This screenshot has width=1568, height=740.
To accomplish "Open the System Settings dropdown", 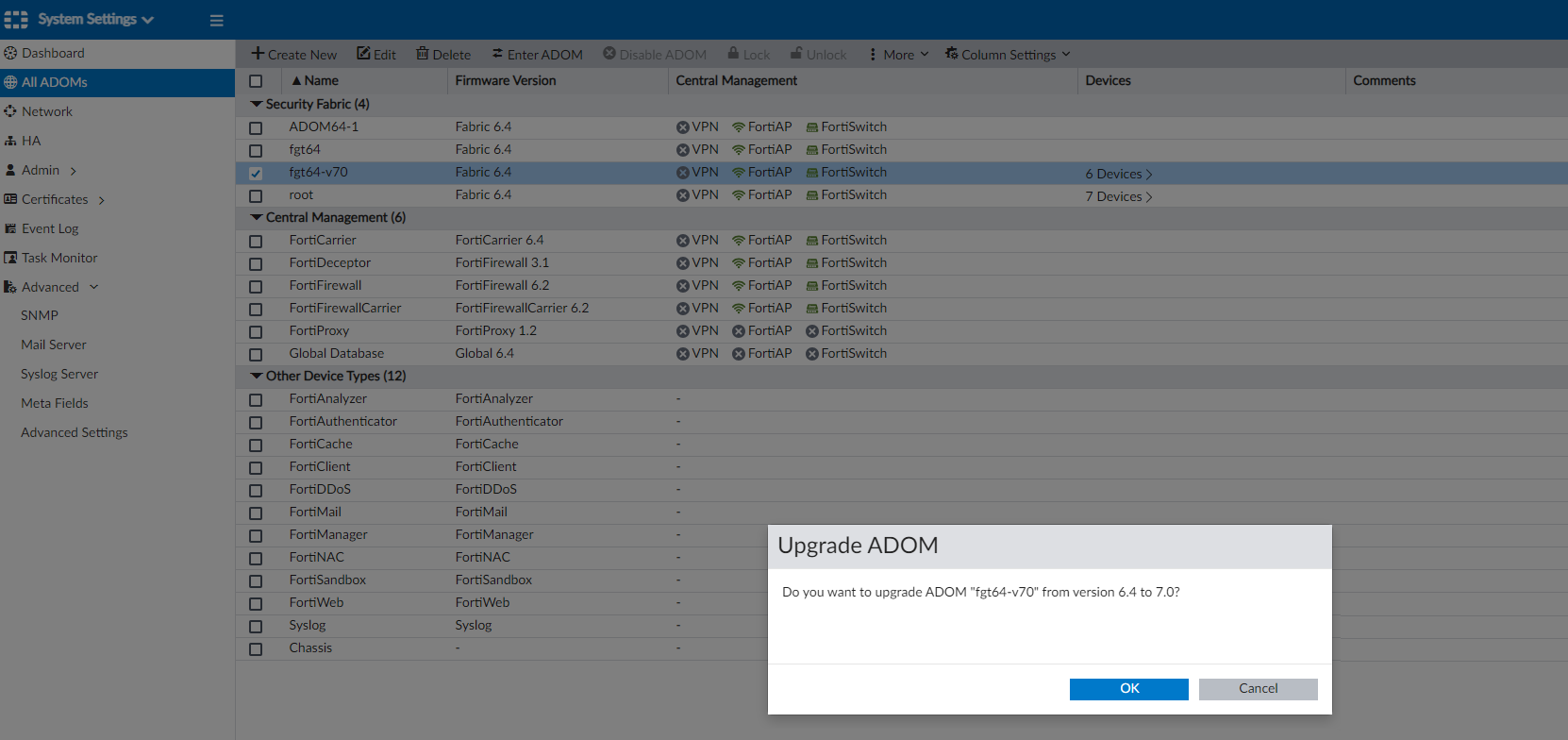I will pyautogui.click(x=95, y=20).
